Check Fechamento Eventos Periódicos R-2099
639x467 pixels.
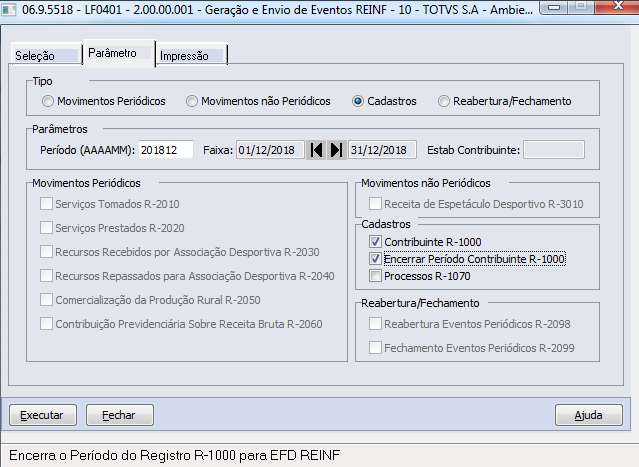point(375,348)
